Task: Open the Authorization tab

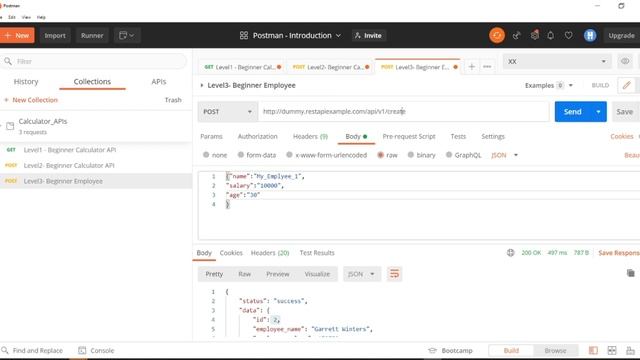Action: click(x=257, y=136)
